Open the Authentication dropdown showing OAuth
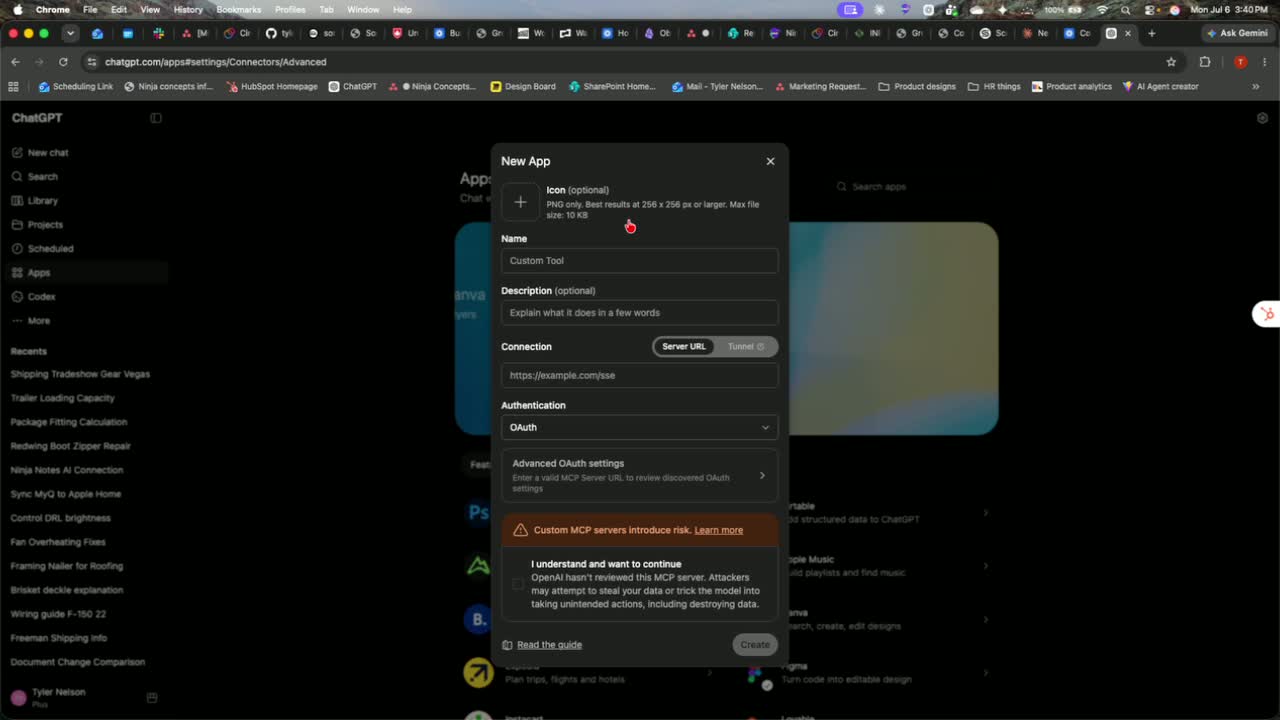The height and width of the screenshot is (720, 1280). point(640,427)
